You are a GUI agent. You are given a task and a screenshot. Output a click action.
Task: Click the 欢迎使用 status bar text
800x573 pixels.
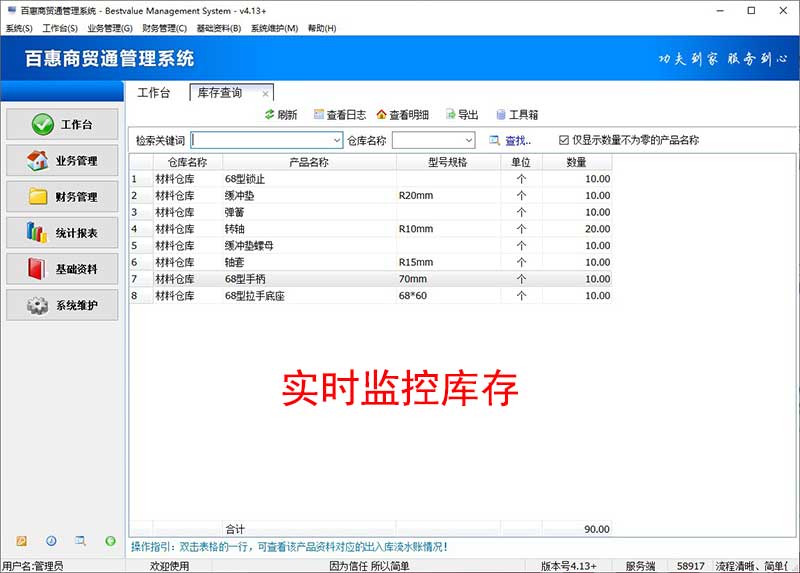(x=169, y=566)
